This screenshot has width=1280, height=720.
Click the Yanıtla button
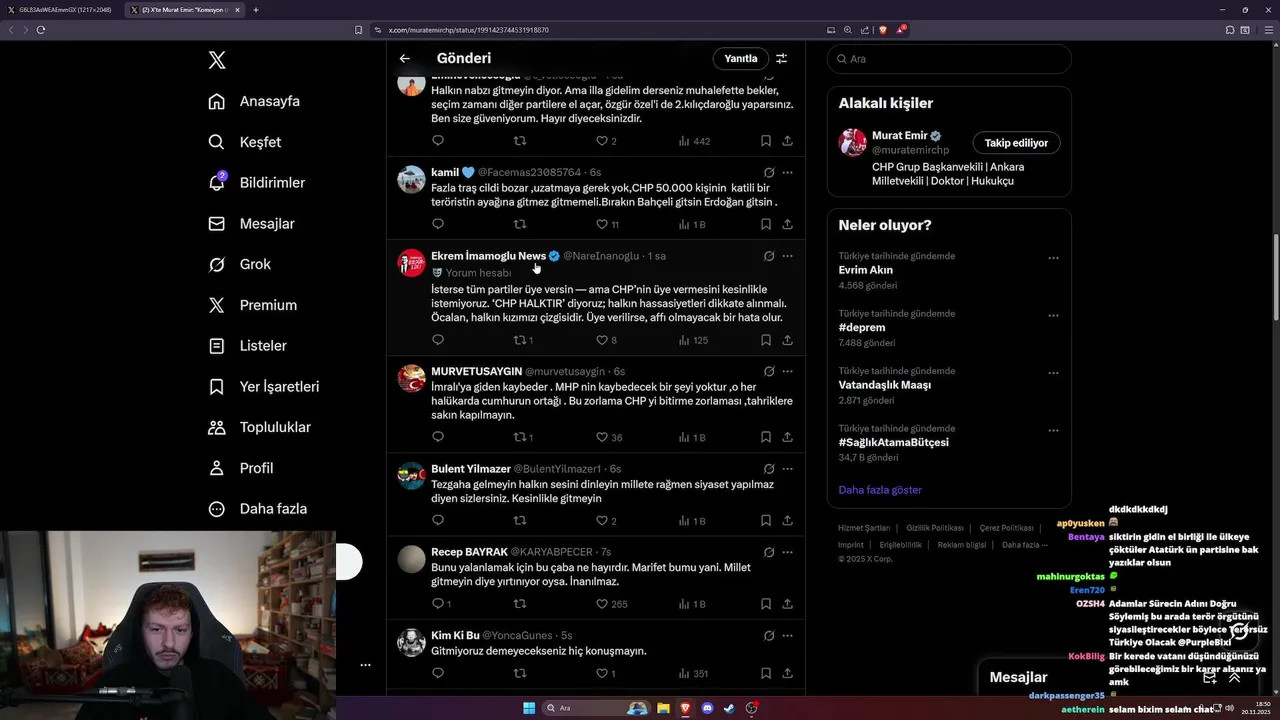741,59
